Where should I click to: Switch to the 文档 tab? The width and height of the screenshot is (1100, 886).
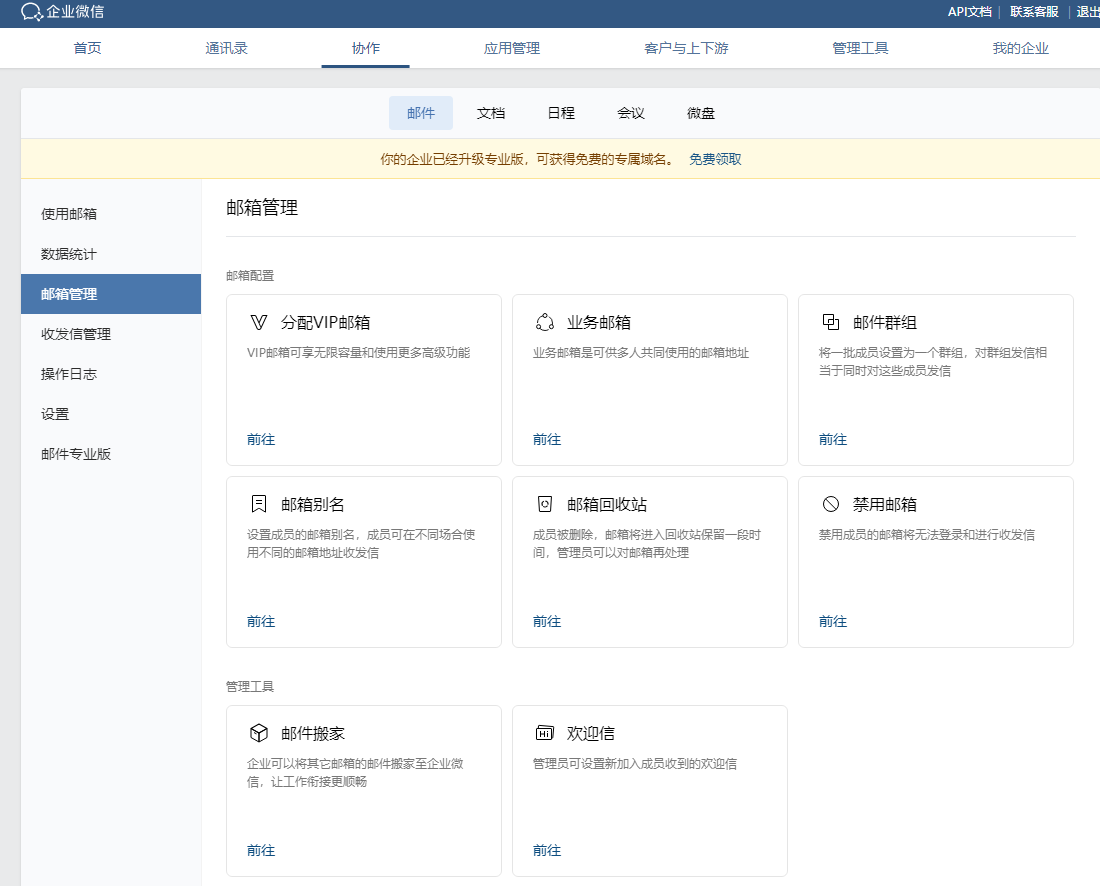491,113
